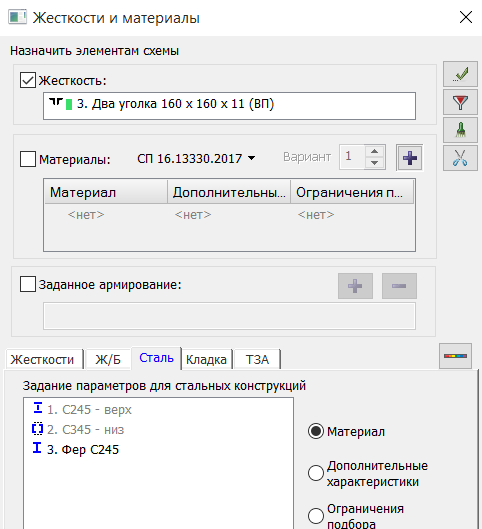Click the plus button beside Заданное армирование
Screen dimensions: 482x529
coord(355,286)
